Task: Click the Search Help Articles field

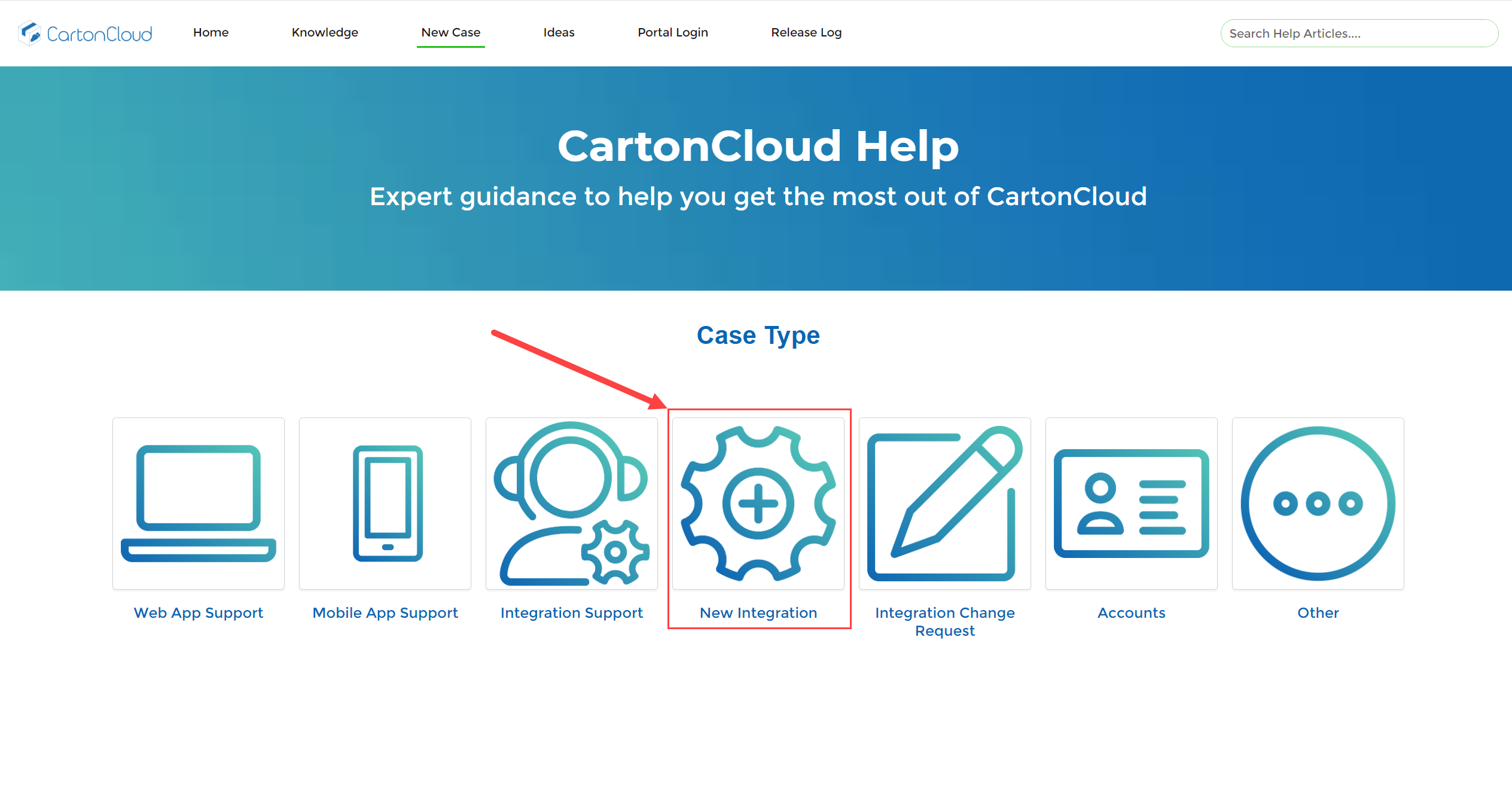Action: click(1359, 33)
